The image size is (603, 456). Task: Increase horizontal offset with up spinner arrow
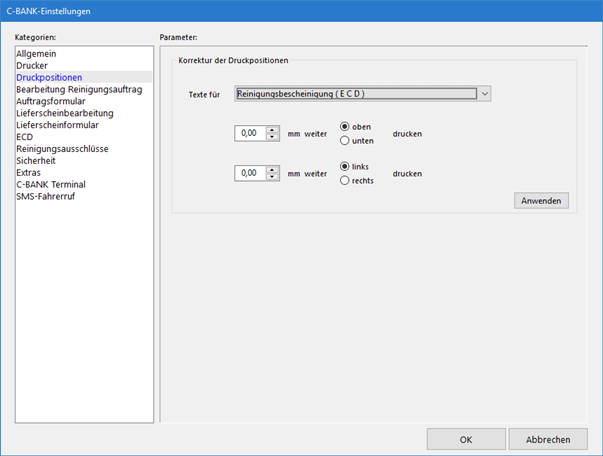point(272,169)
